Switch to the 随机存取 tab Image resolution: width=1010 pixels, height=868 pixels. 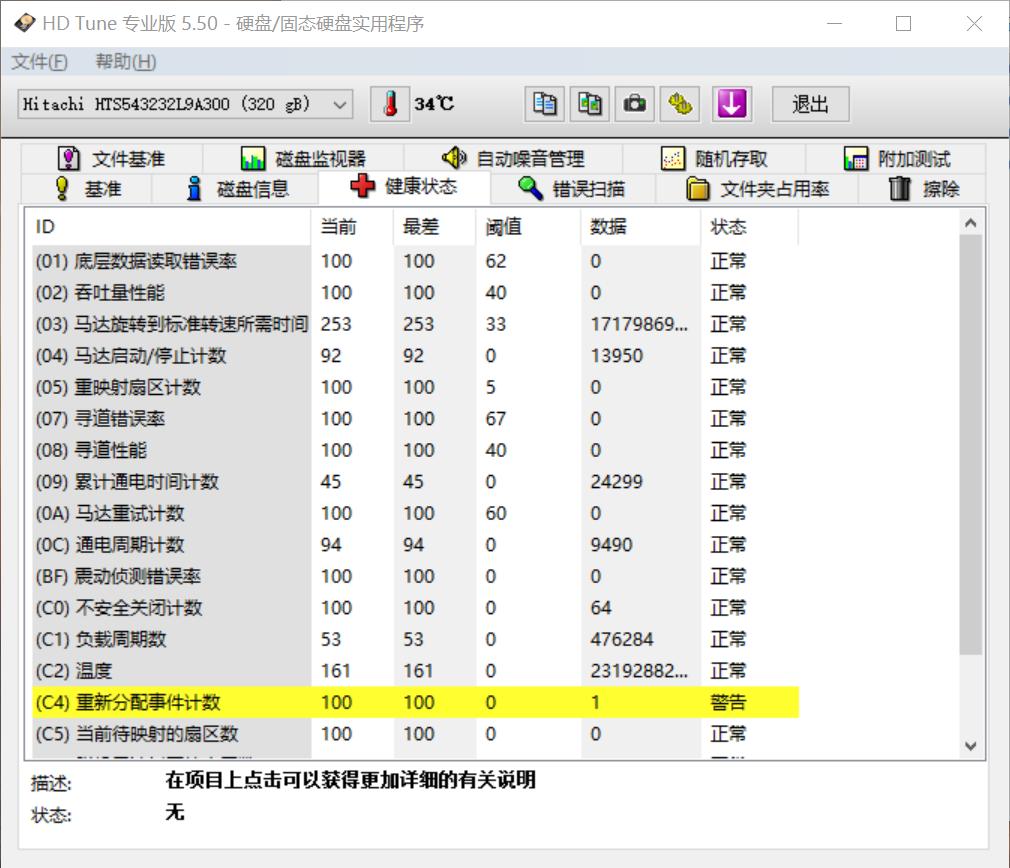point(714,158)
